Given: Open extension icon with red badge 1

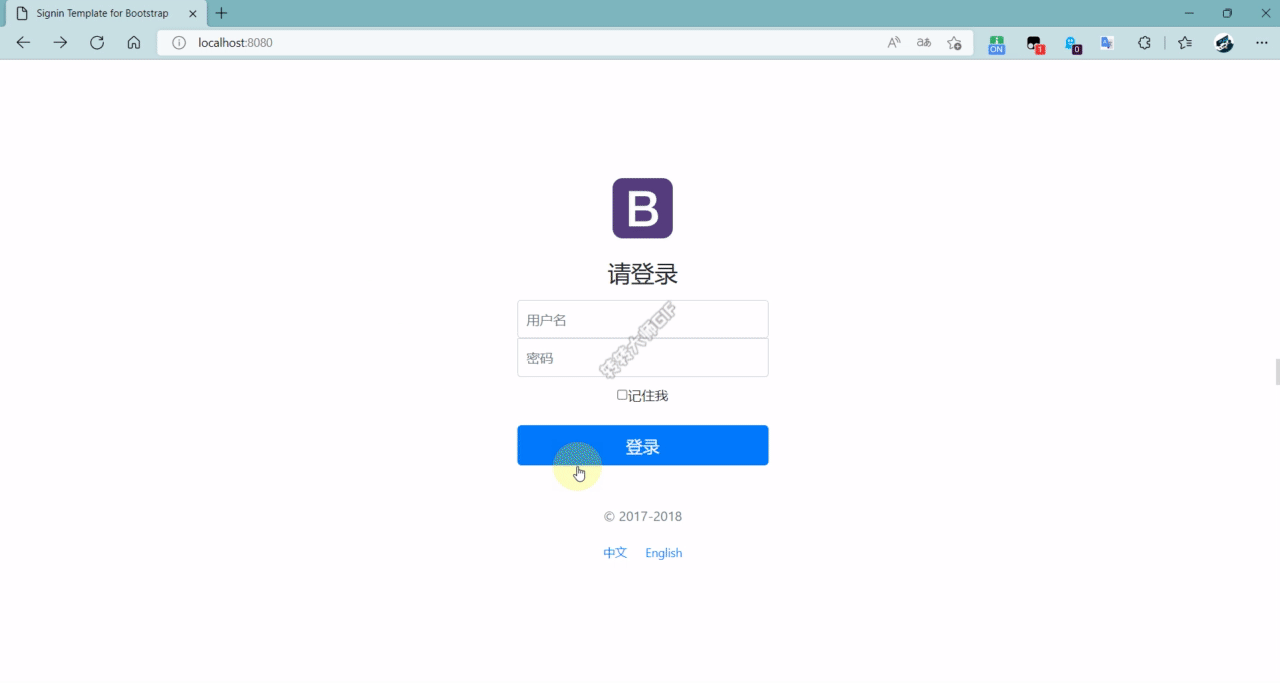Looking at the screenshot, I should point(1035,44).
